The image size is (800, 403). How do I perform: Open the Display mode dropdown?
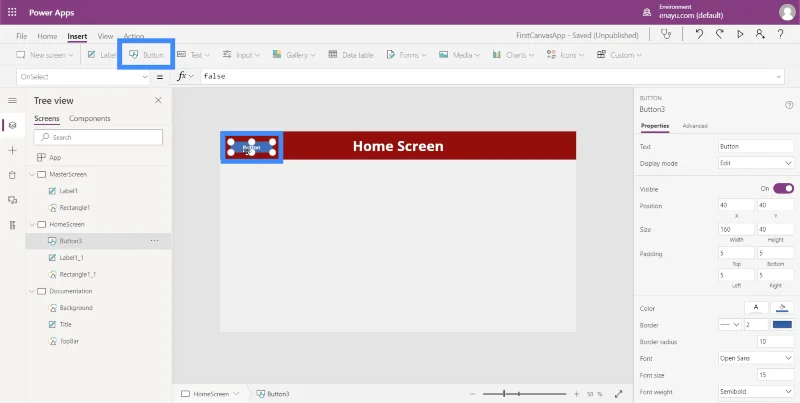pos(756,163)
